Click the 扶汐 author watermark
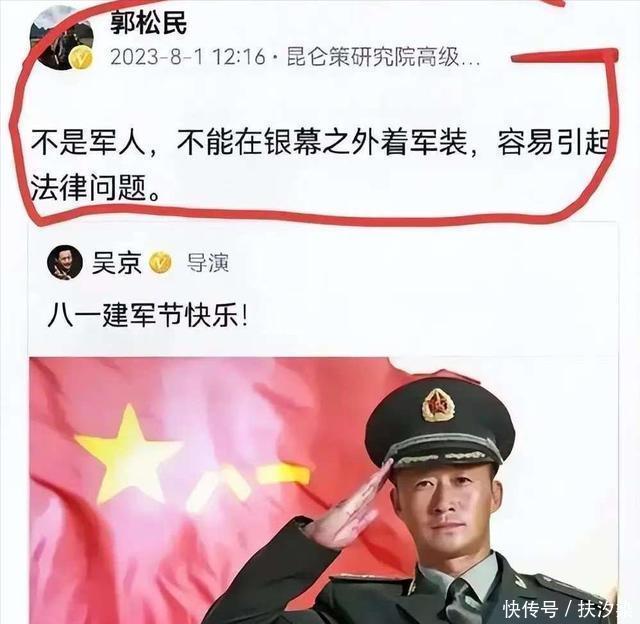Image resolution: width=640 pixels, height=624 pixels. [603, 610]
